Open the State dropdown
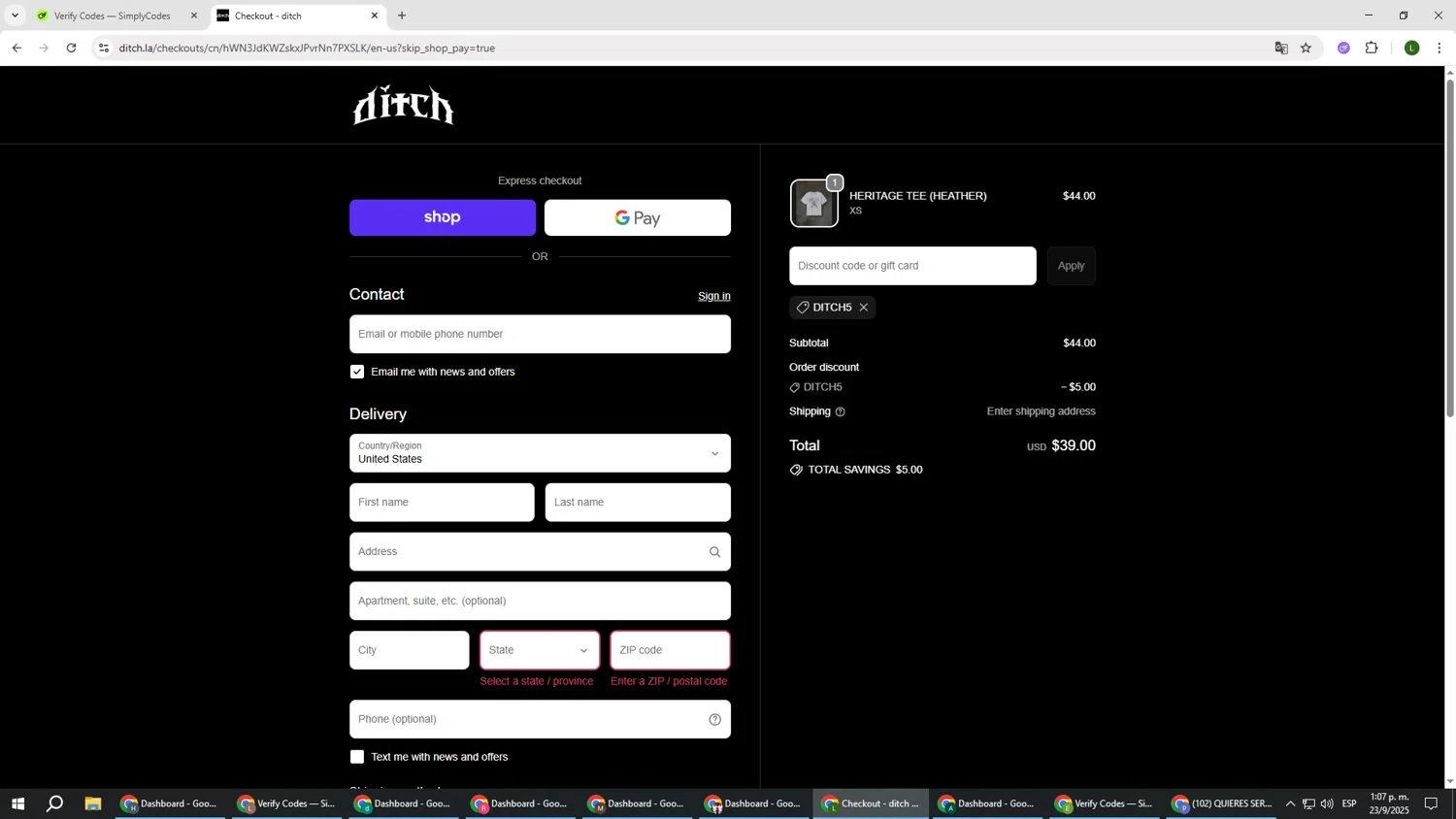1456x819 pixels. point(540,651)
